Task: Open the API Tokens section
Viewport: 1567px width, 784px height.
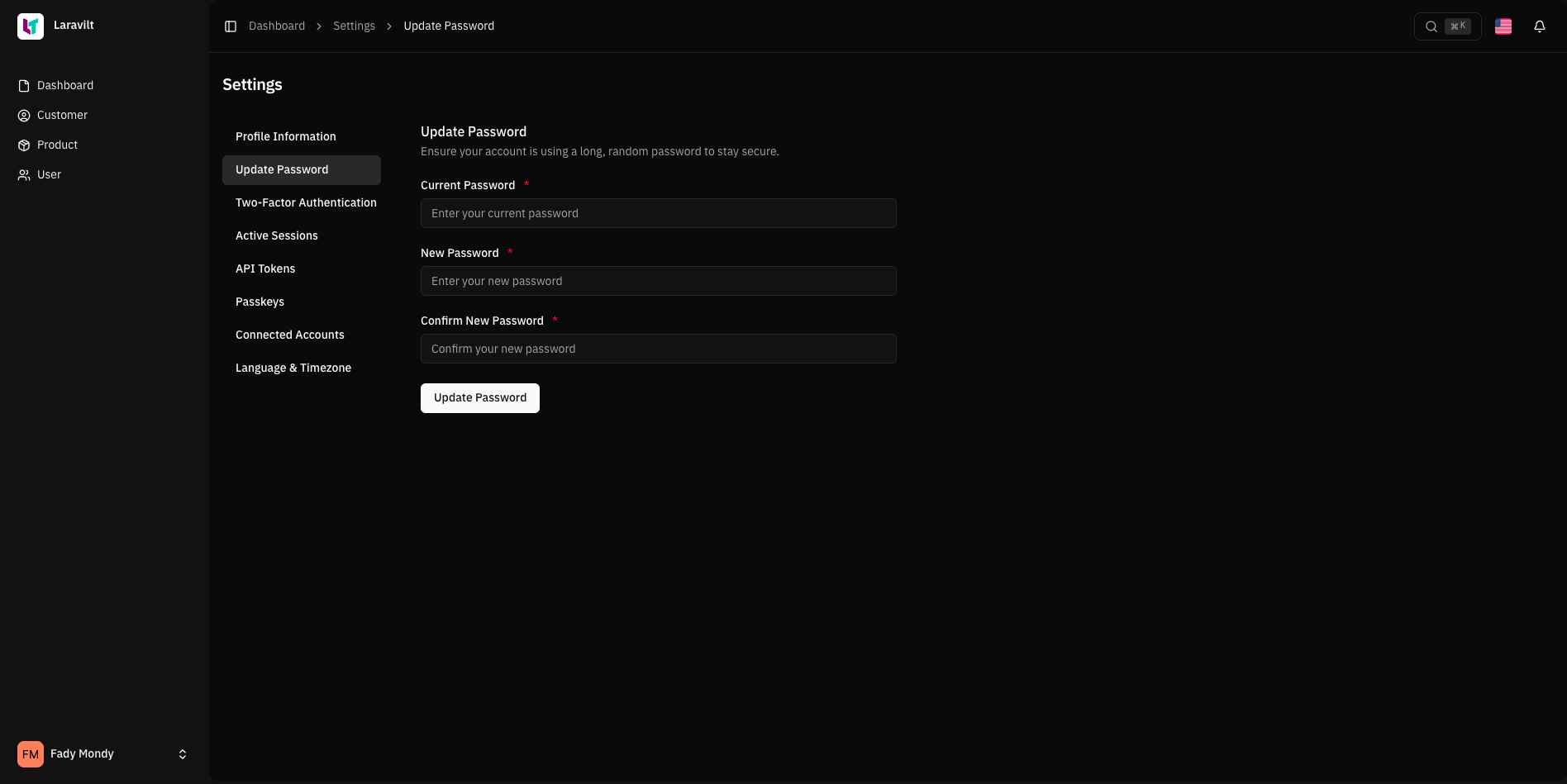Action: tap(265, 268)
